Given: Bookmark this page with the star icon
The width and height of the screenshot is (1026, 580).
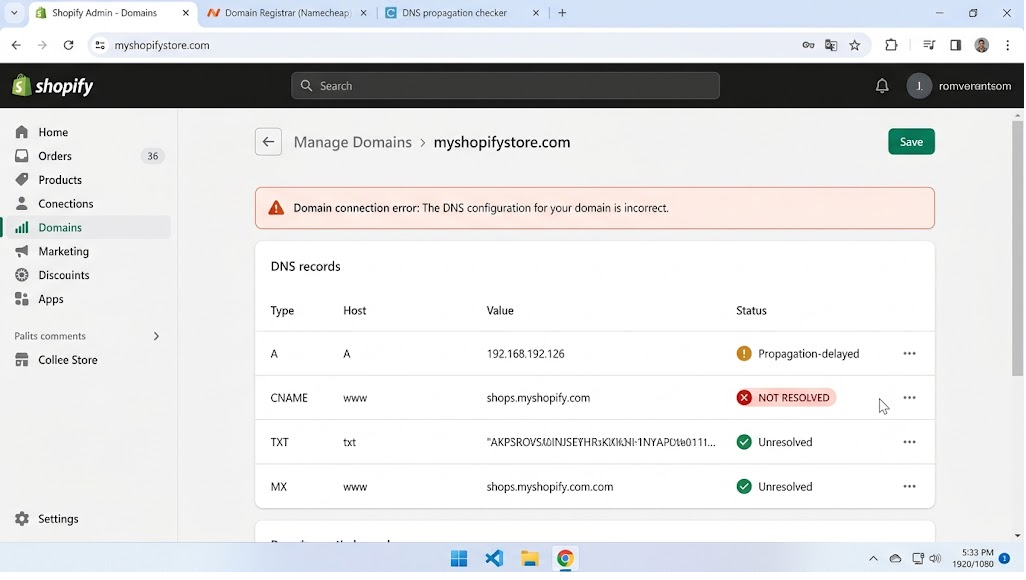Looking at the screenshot, I should click(x=855, y=45).
